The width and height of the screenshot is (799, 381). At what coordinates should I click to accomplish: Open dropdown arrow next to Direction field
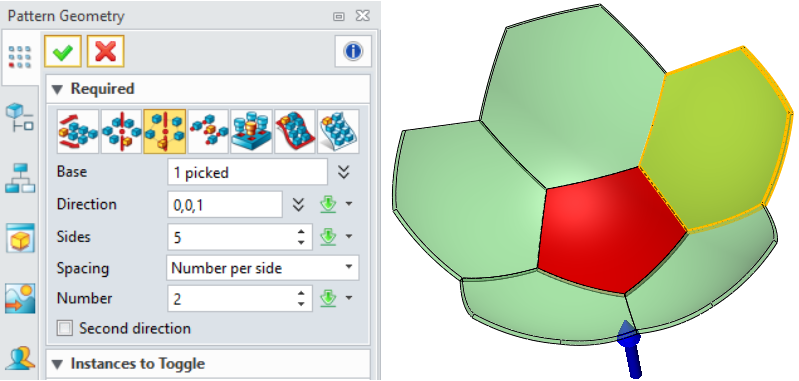click(x=349, y=204)
